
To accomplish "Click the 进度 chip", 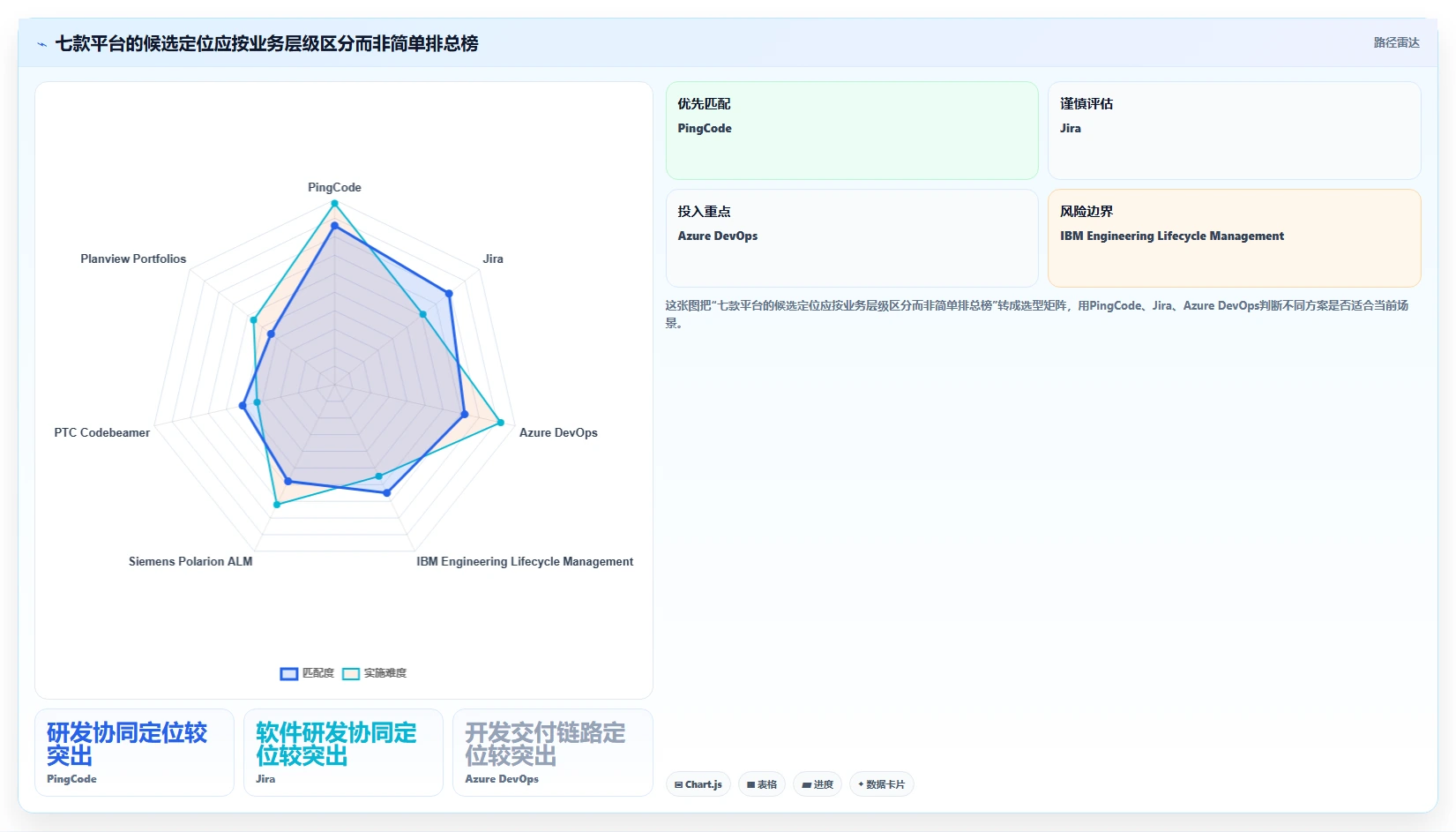I will pyautogui.click(x=818, y=784).
